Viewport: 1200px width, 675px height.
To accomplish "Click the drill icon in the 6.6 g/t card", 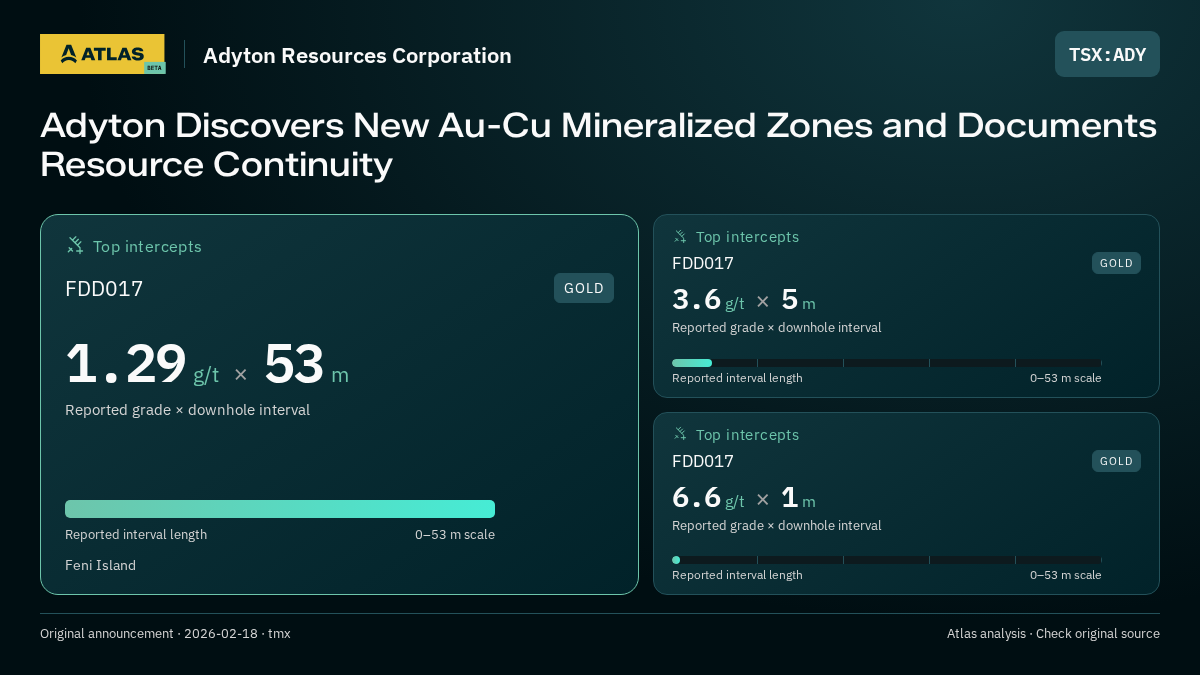I will [x=680, y=434].
